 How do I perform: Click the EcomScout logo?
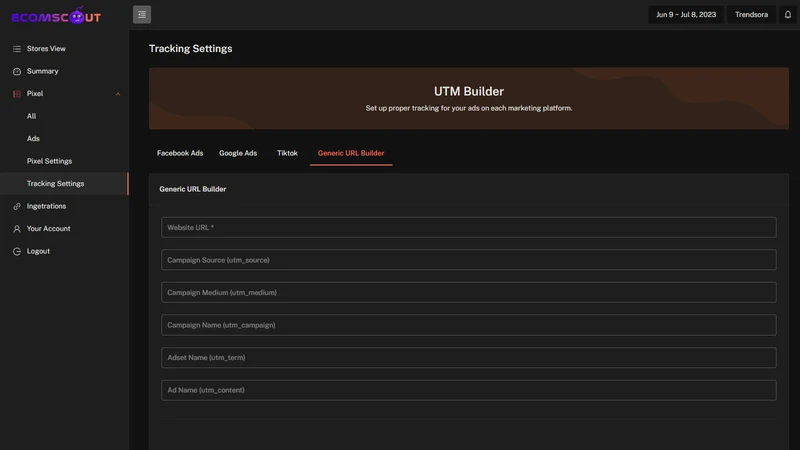point(56,16)
